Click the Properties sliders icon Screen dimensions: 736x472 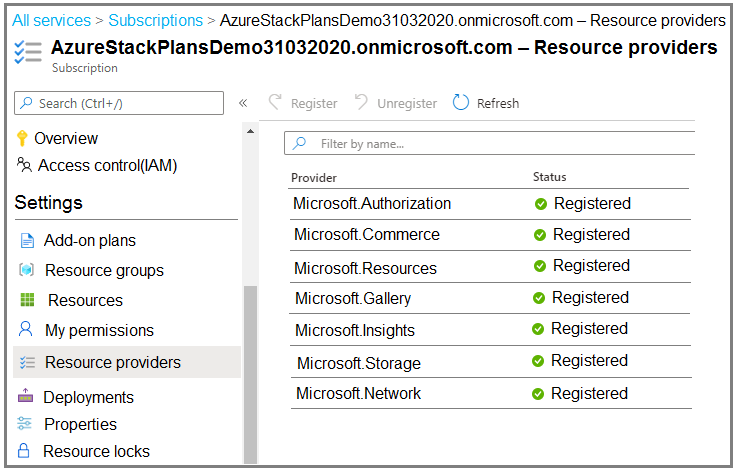(x=25, y=424)
